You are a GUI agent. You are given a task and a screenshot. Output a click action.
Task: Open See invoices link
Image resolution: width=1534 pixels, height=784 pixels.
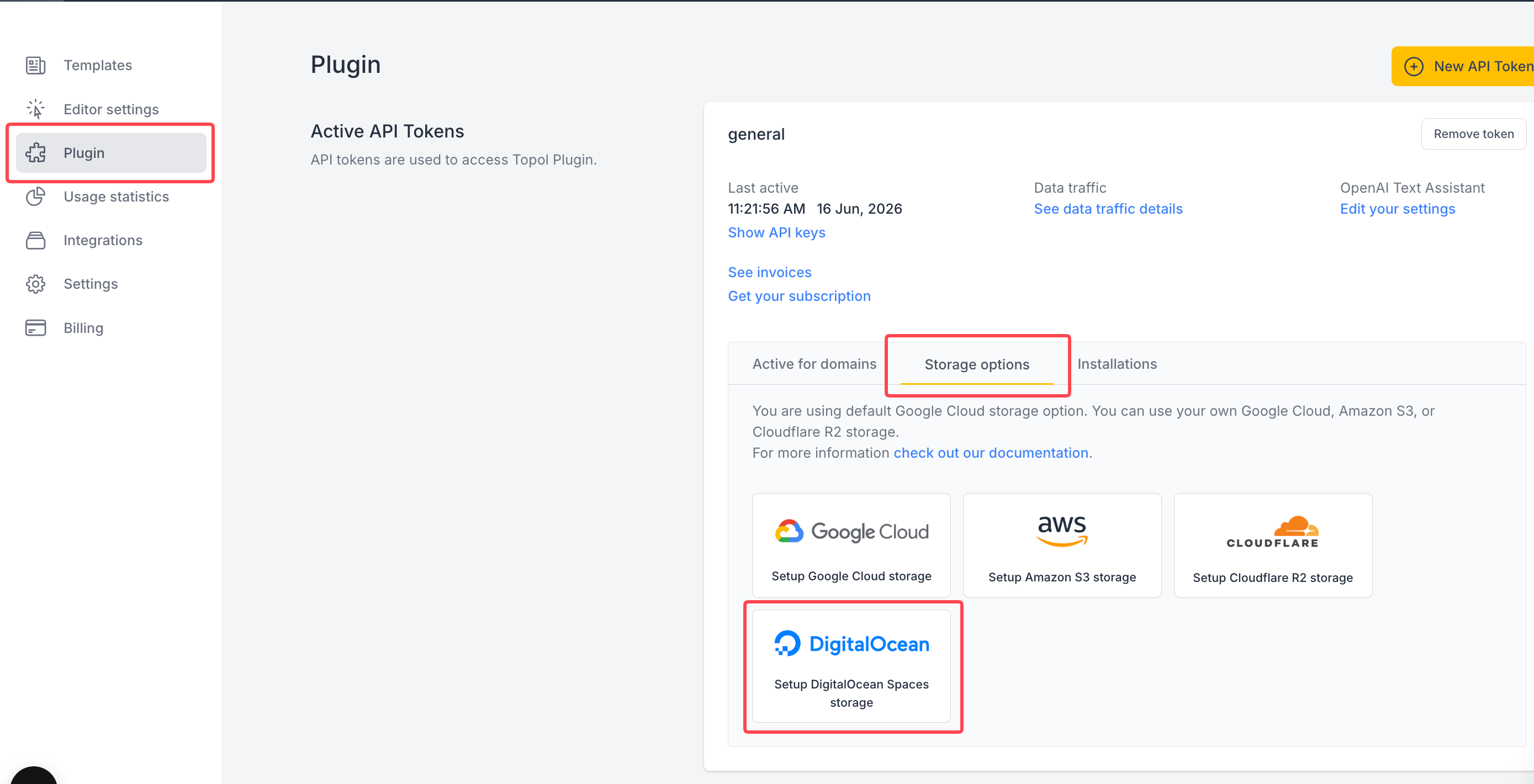coord(769,272)
